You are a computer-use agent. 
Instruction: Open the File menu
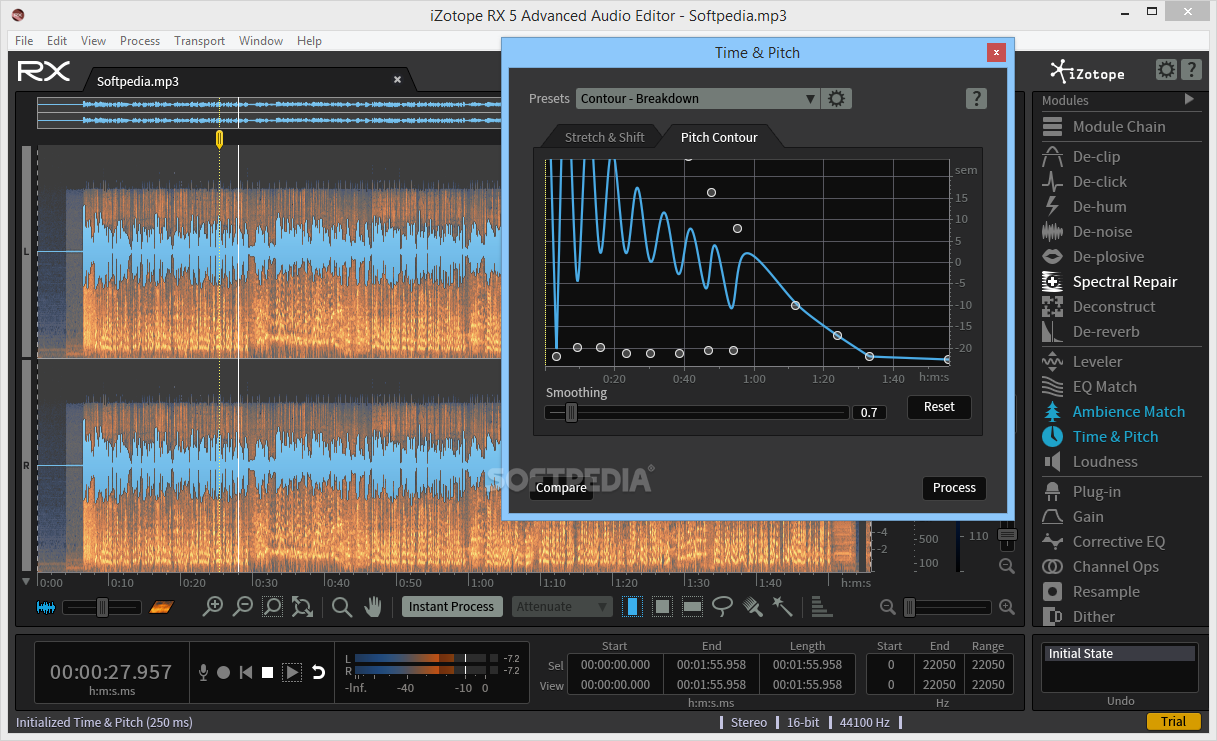(24, 41)
